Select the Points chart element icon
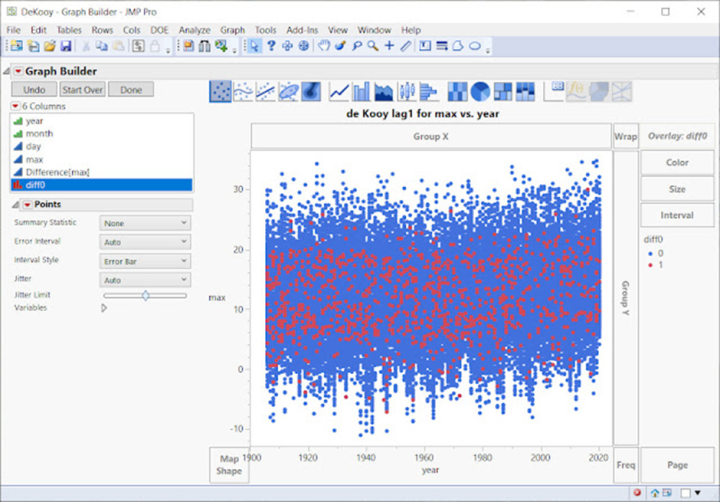720x502 pixels. (x=220, y=92)
